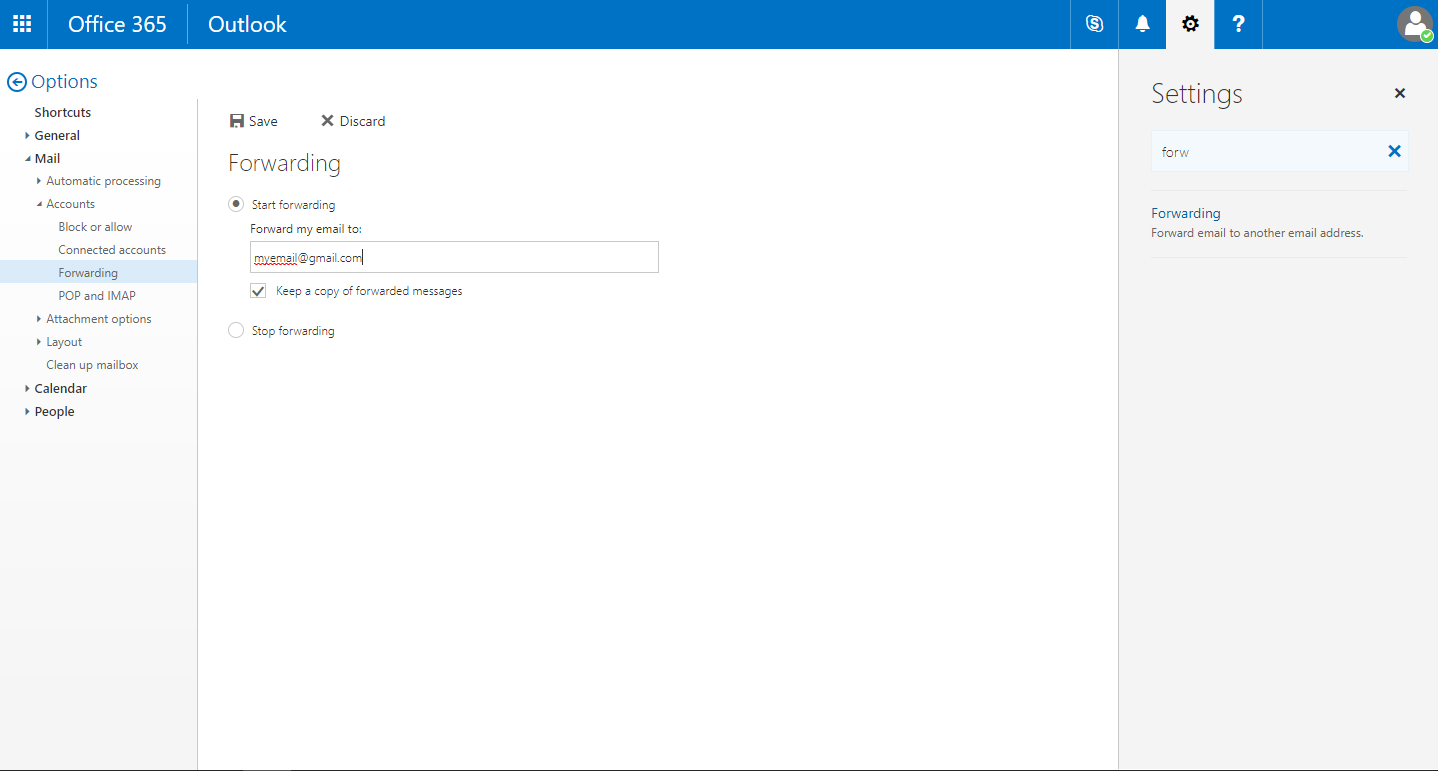Screen dimensions: 1438x771
Task: Click the Forwarding search result link
Action: point(1186,213)
